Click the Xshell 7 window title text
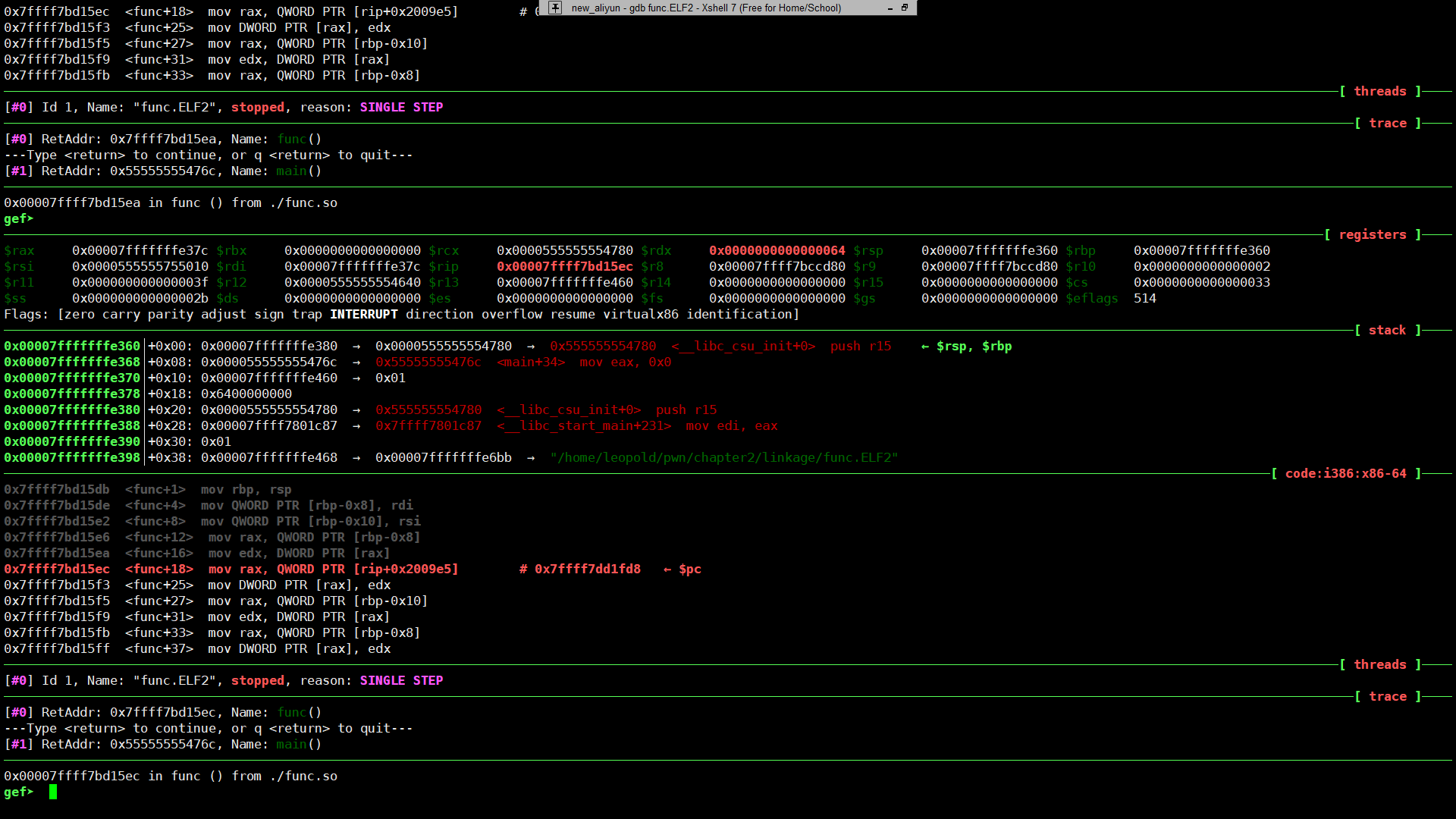This screenshot has width=1456, height=819. 706,8
